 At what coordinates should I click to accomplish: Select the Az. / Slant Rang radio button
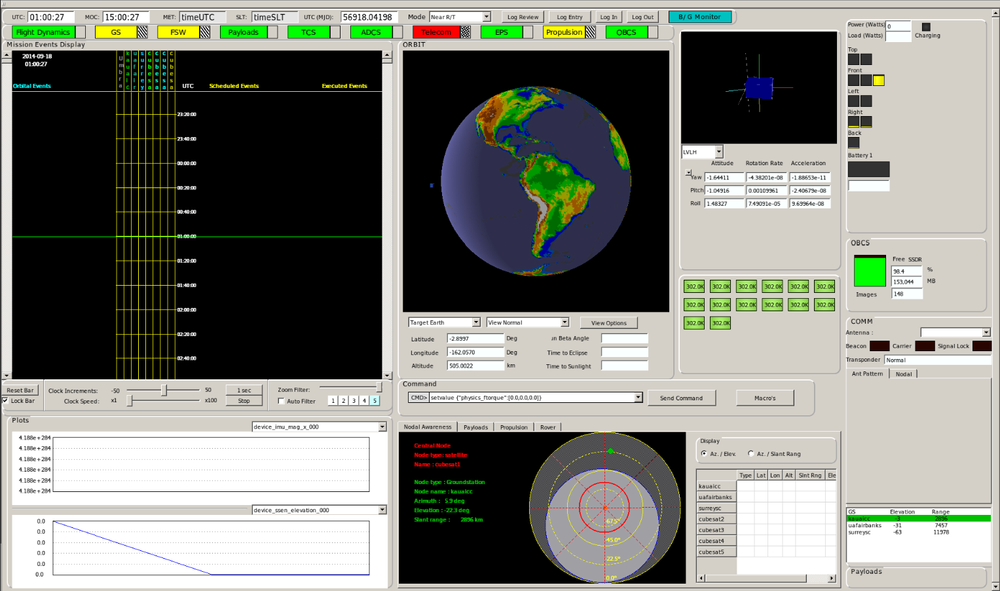pyautogui.click(x=751, y=454)
